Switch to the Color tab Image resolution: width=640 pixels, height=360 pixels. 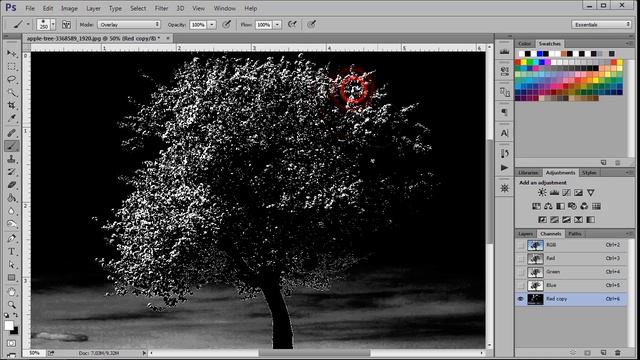pyautogui.click(x=524, y=44)
